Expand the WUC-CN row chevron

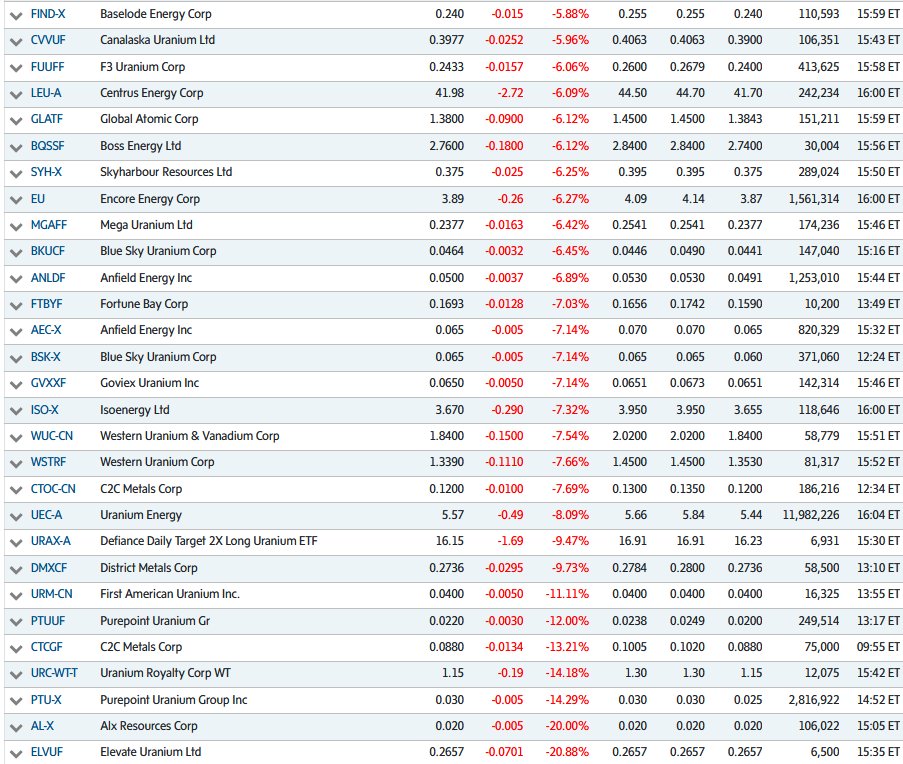tap(16, 437)
